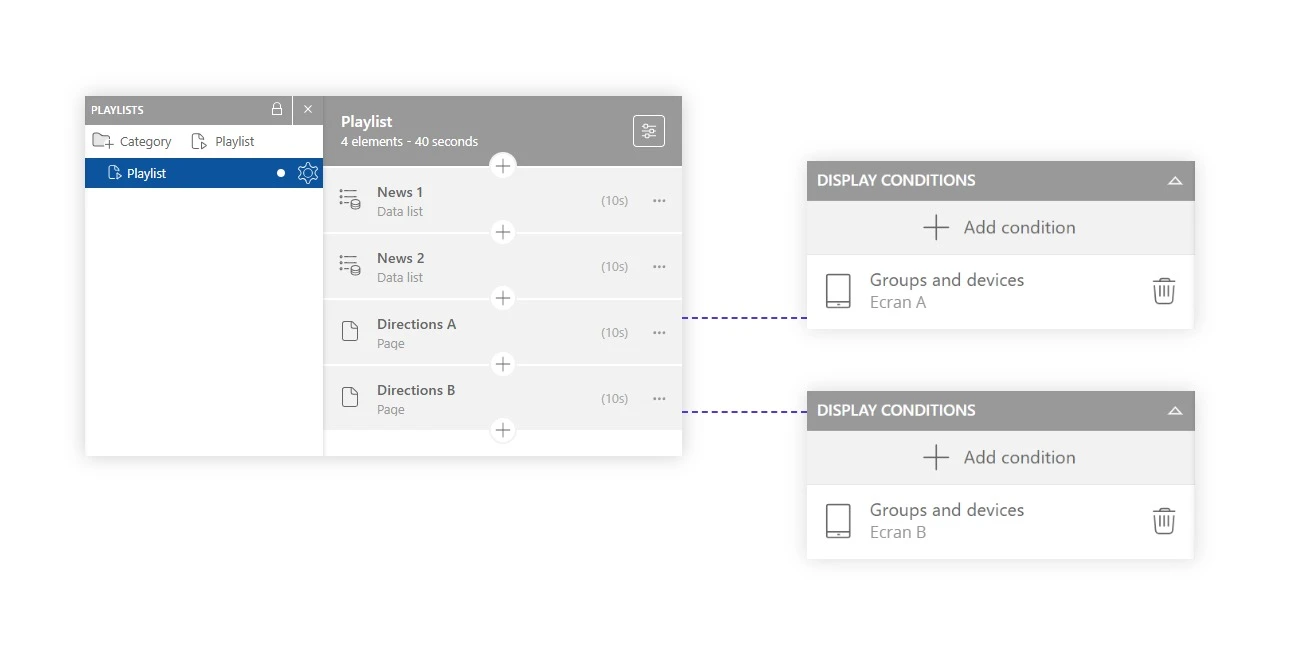Screen dimensions: 1290x668
Task: Add element with plus below Directions B
Action: (503, 431)
